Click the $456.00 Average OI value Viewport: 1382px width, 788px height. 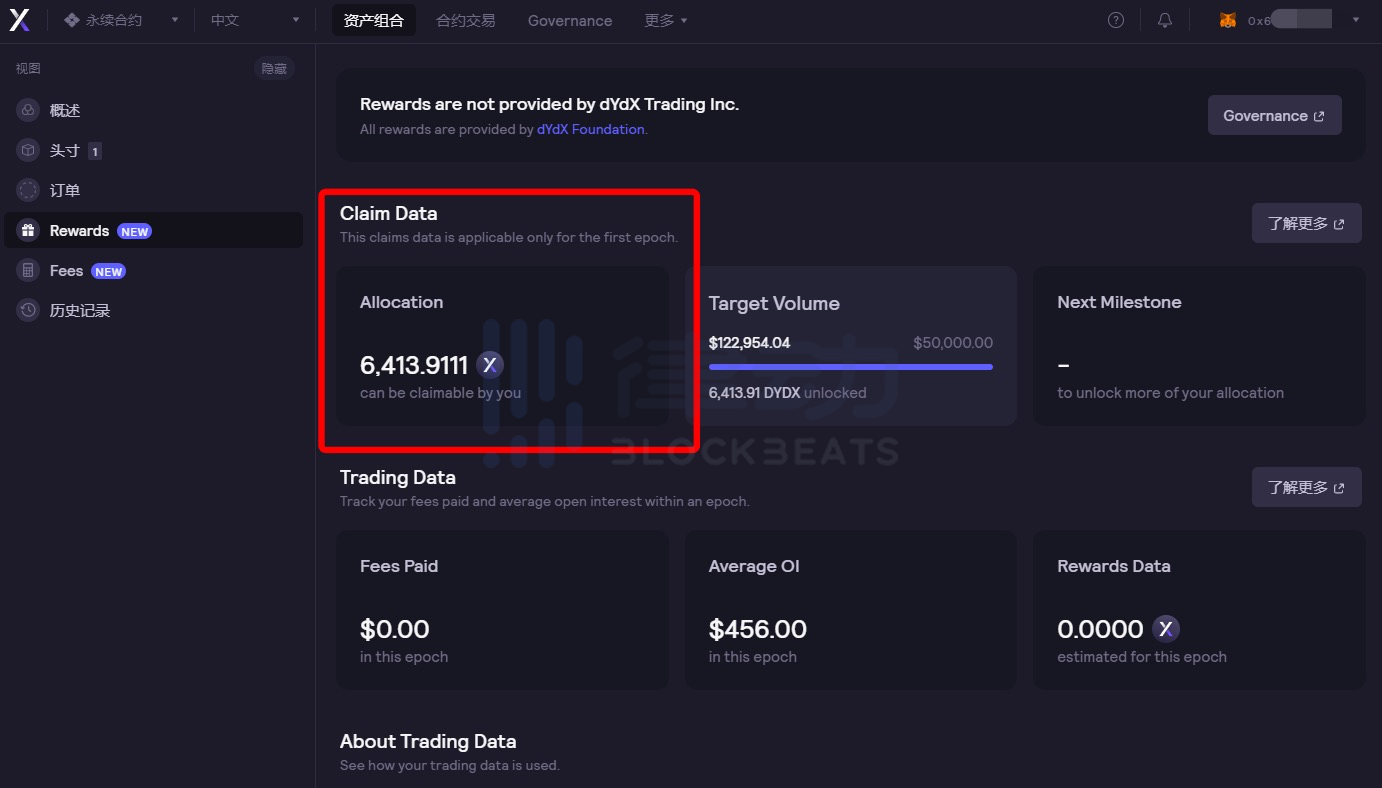757,629
